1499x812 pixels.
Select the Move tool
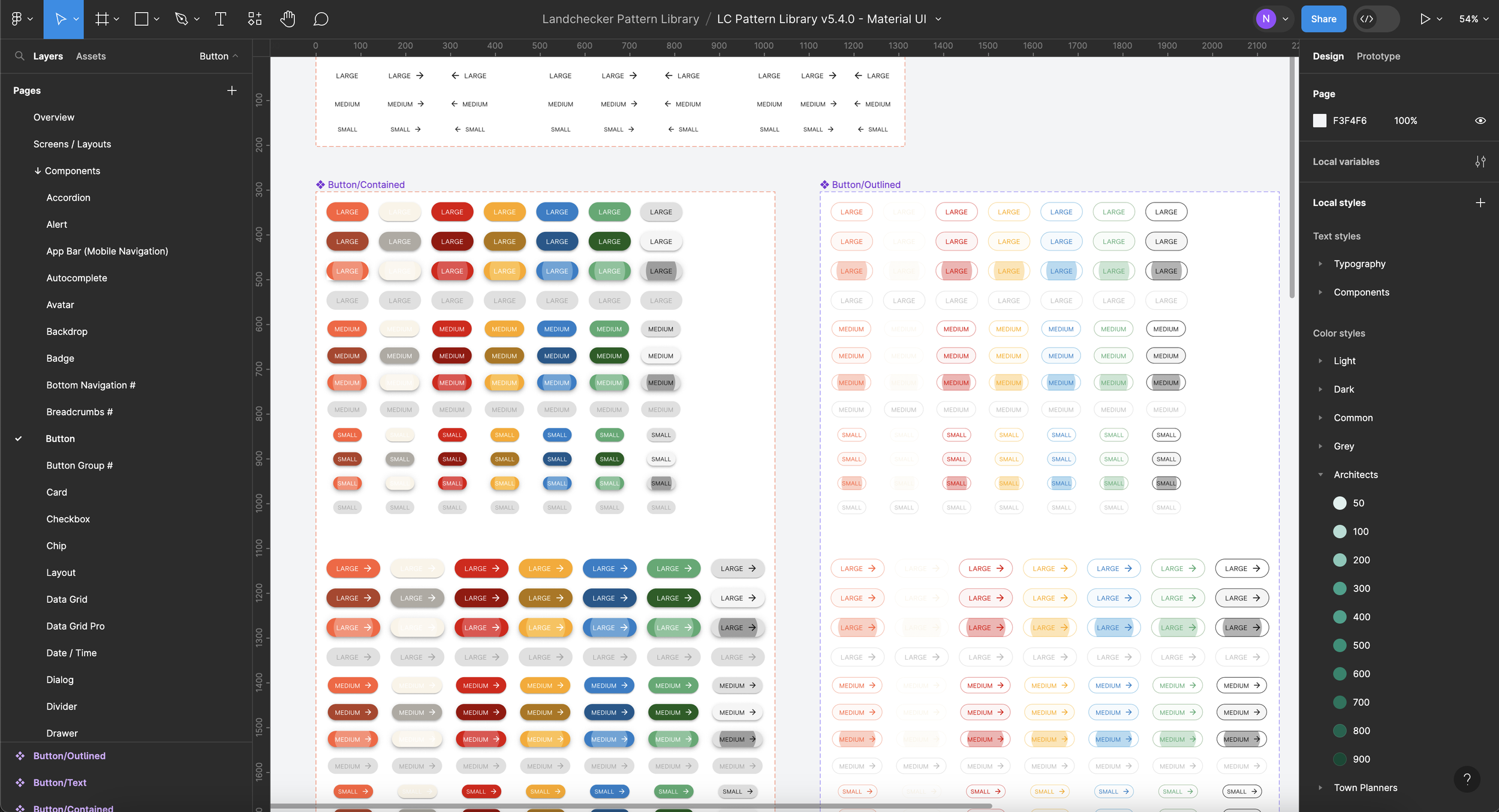click(62, 19)
